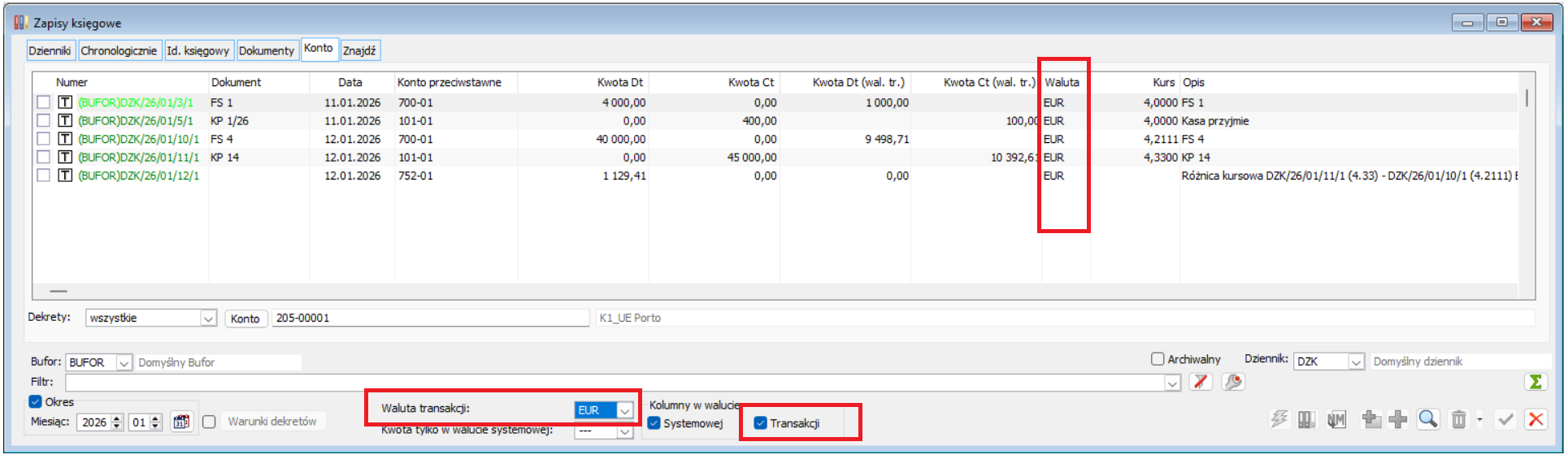1568x459 pixels.
Task: Click the lightning bolt icon
Action: pos(1279,419)
